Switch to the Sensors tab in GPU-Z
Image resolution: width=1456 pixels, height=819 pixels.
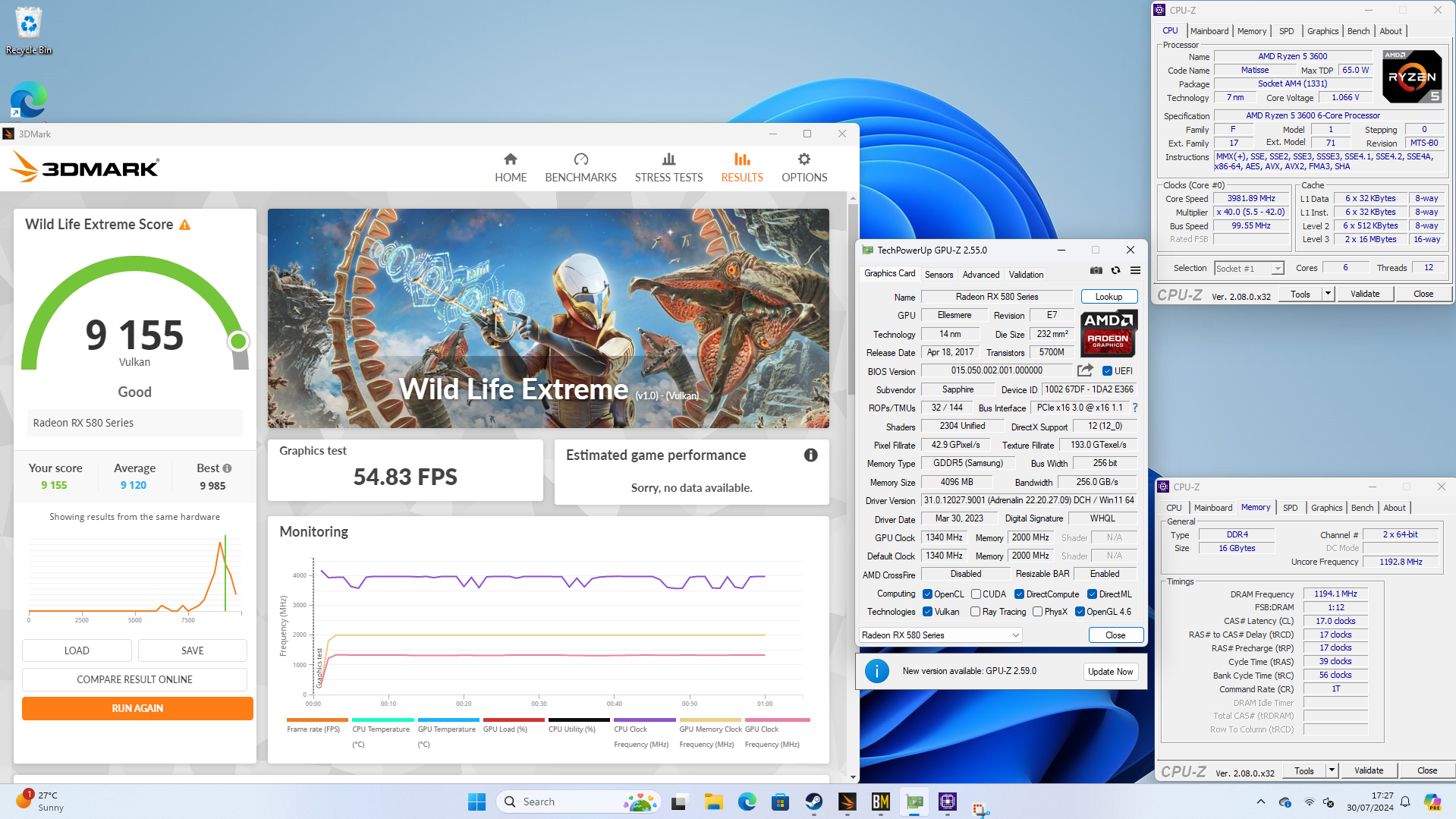point(939,275)
